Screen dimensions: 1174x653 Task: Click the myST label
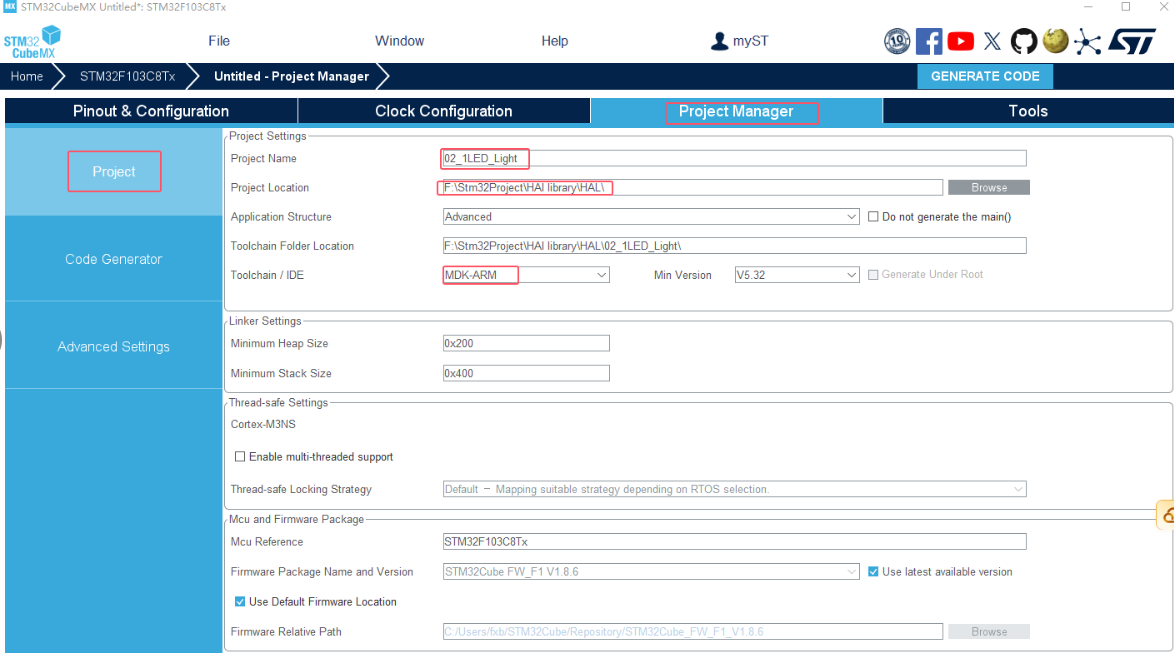click(750, 41)
